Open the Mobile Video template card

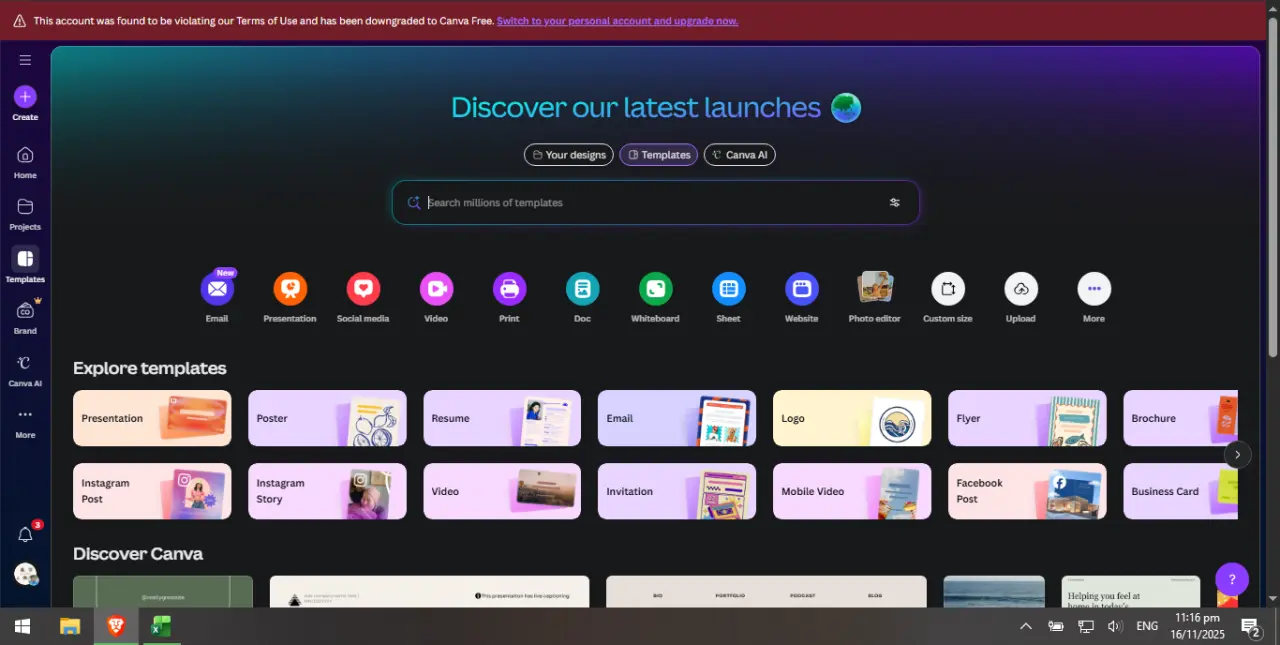pos(852,491)
